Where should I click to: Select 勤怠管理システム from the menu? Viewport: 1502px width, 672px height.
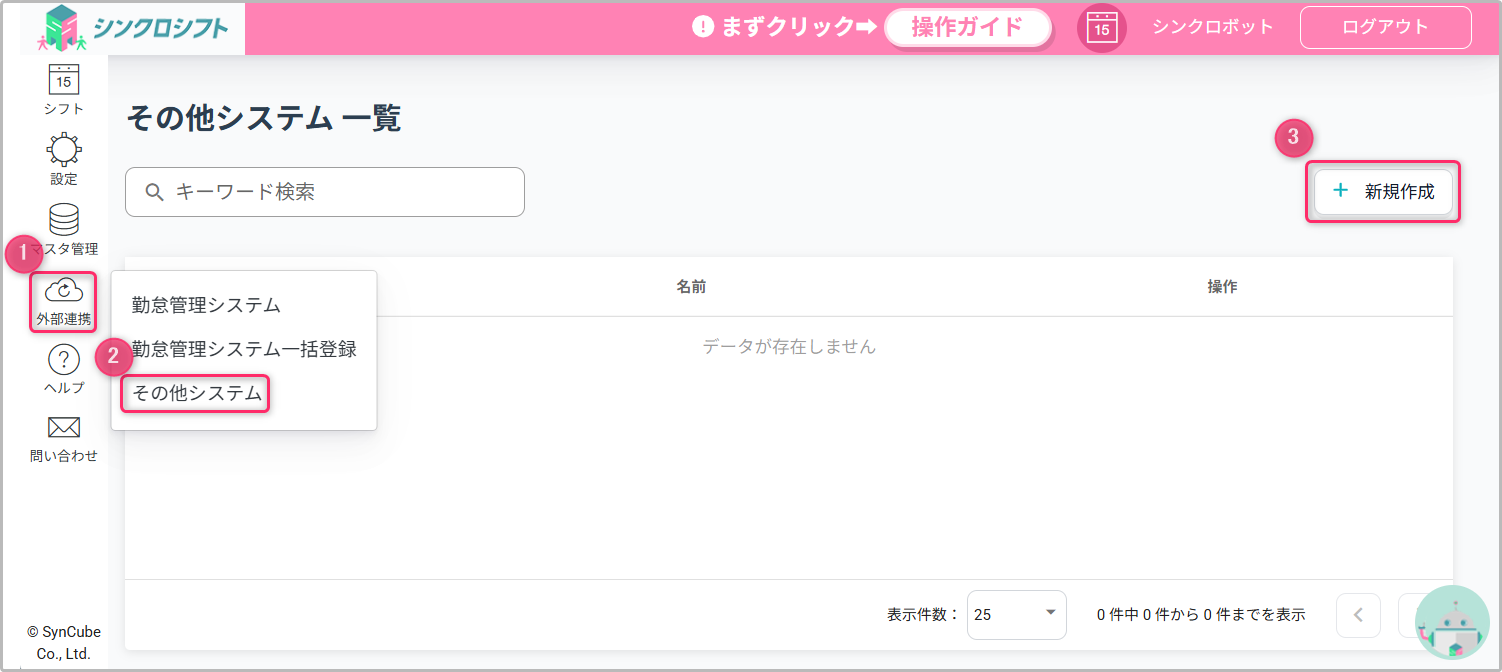pyautogui.click(x=206, y=305)
